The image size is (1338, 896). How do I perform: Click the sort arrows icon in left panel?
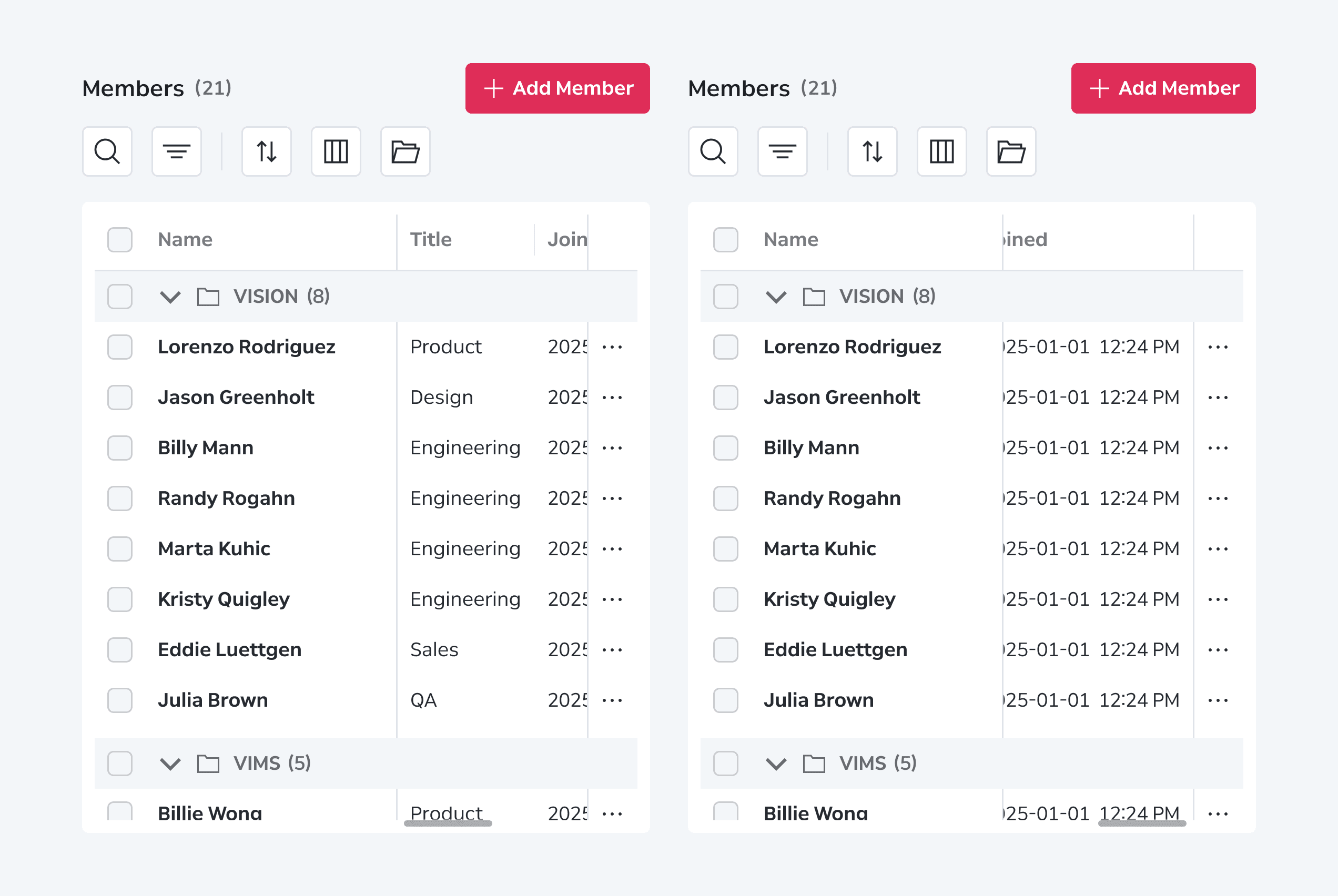point(266,151)
